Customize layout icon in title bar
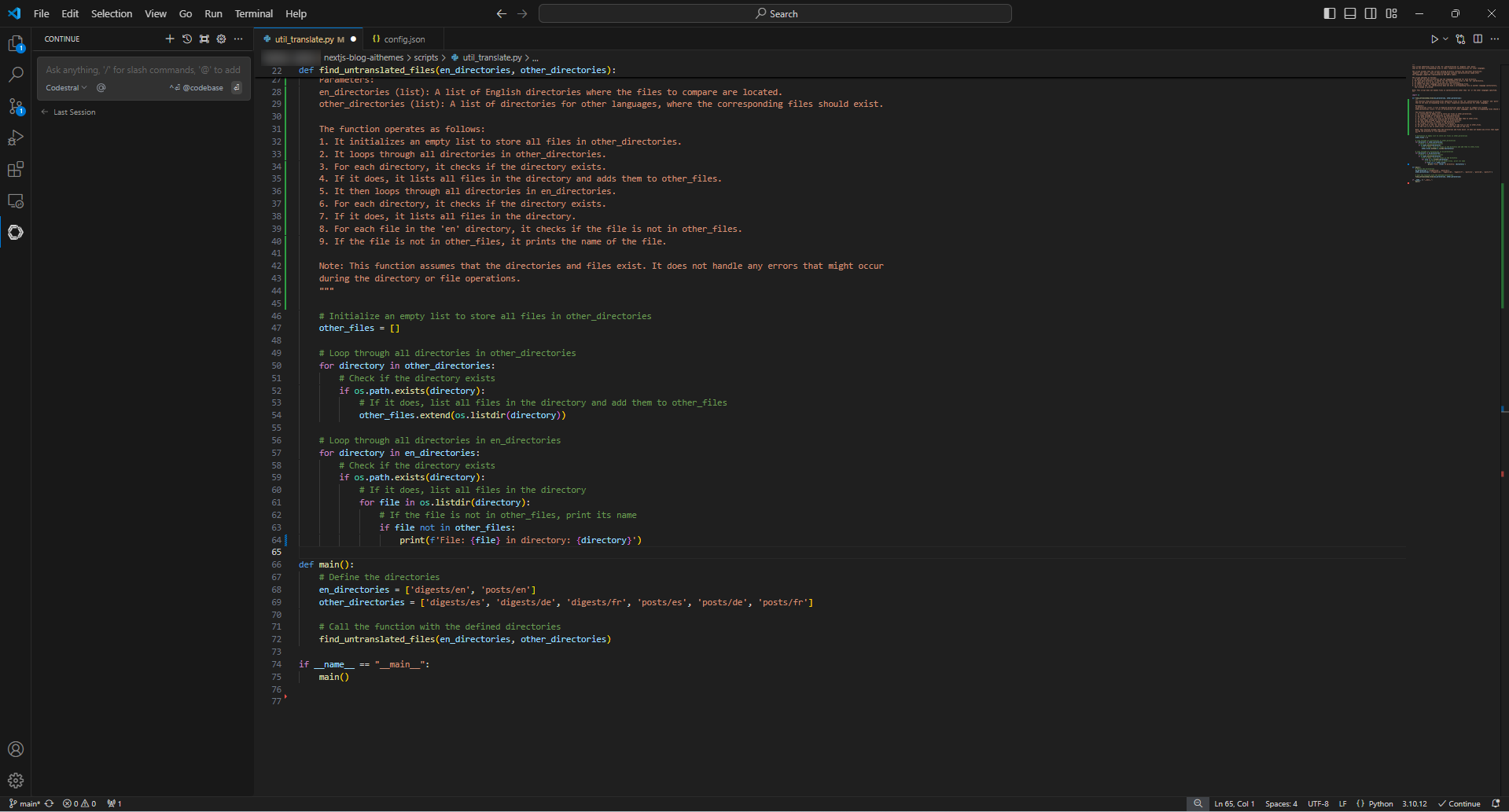1509x812 pixels. (x=1392, y=13)
